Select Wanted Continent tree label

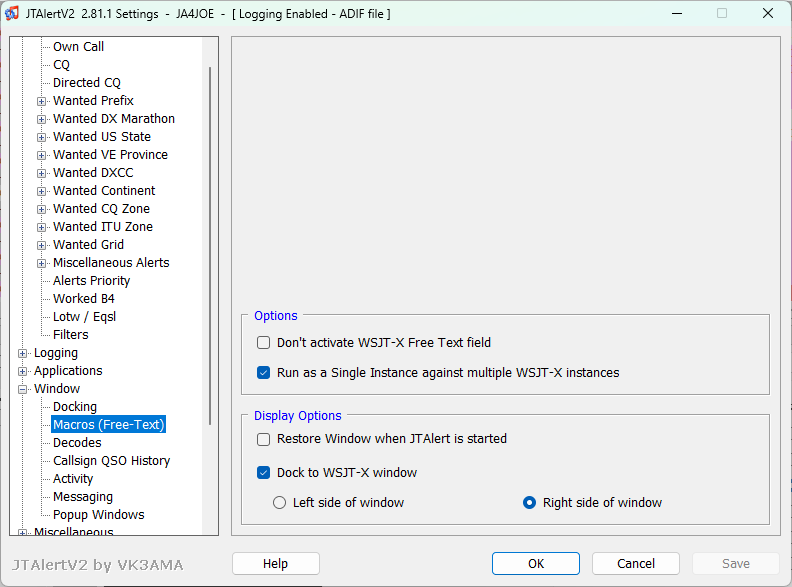tap(104, 191)
